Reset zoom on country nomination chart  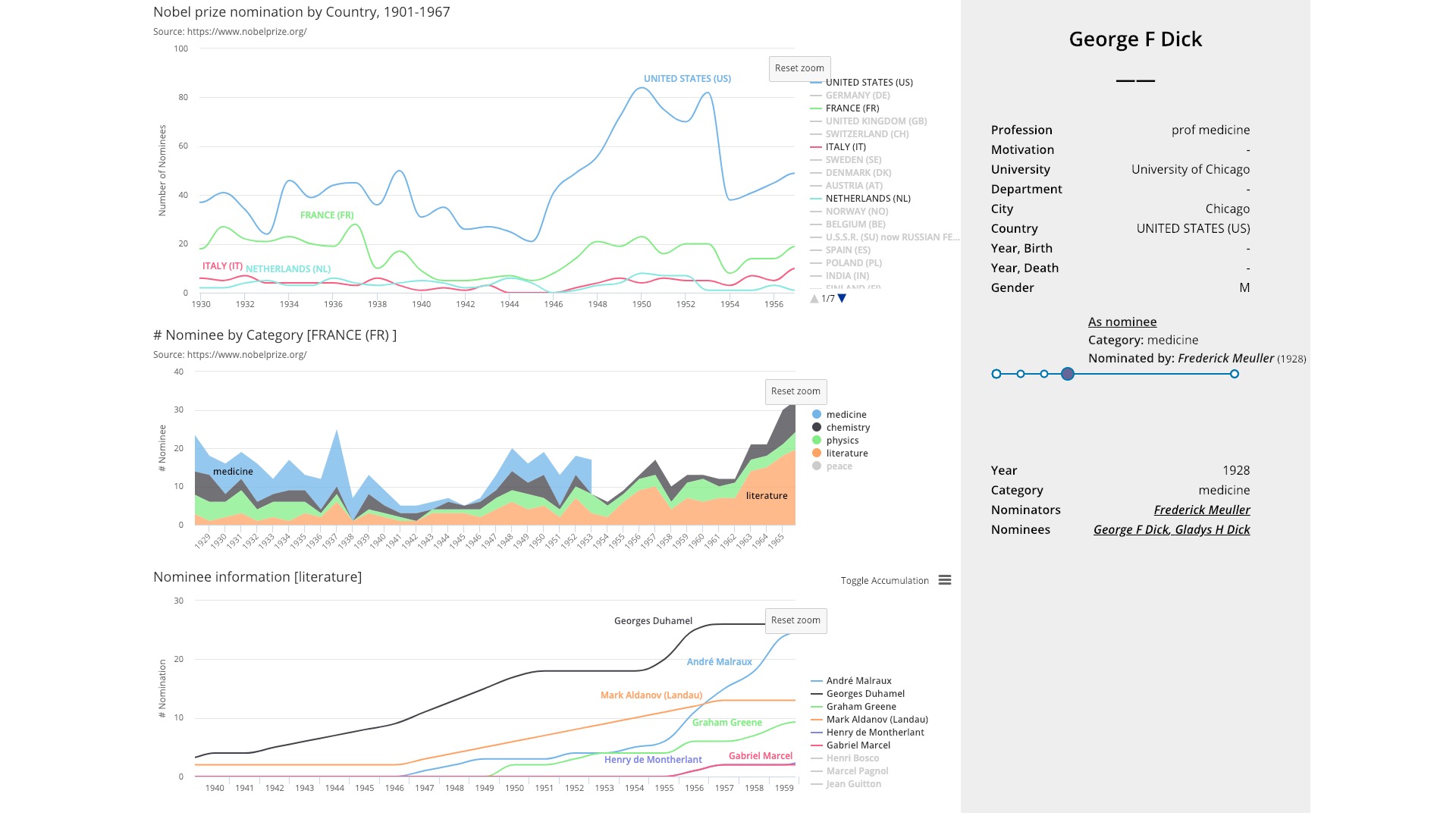(x=799, y=68)
